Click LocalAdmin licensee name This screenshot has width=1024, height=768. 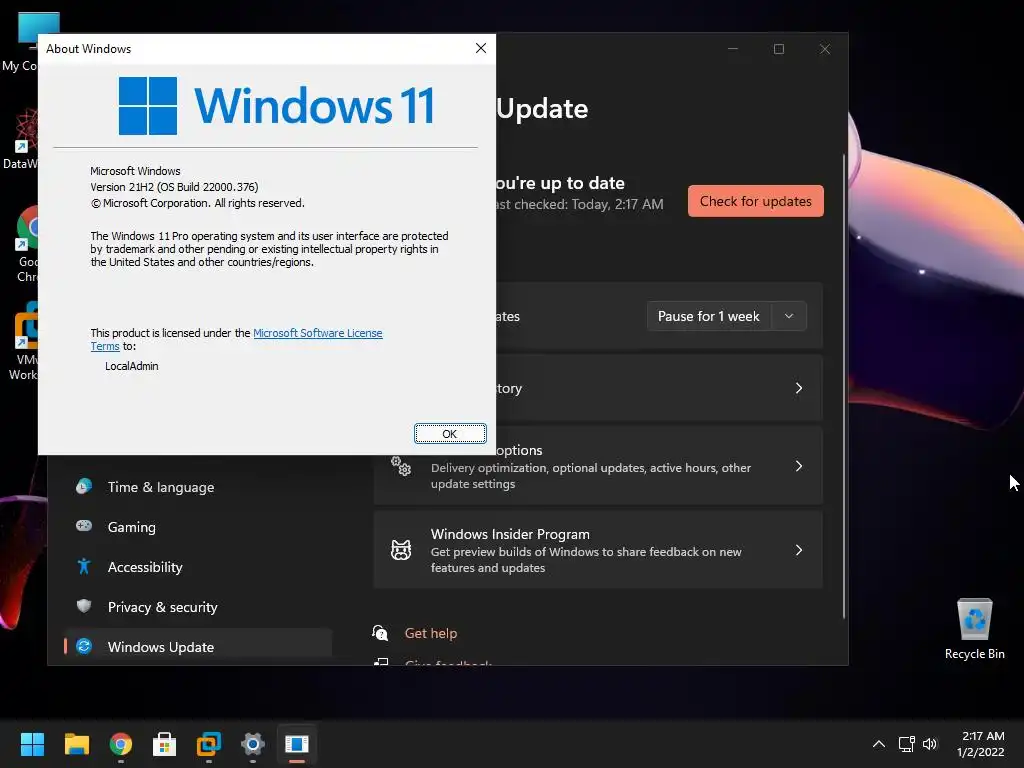point(132,366)
